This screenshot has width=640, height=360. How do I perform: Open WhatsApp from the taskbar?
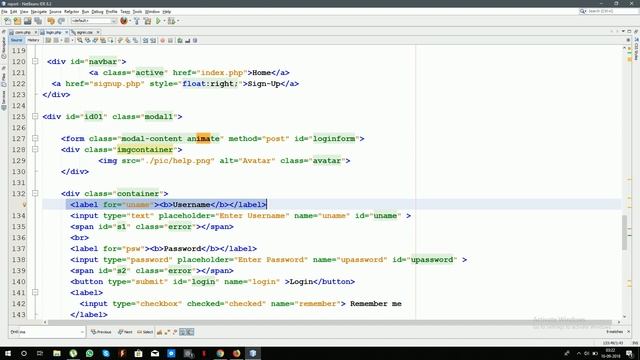click(89, 353)
